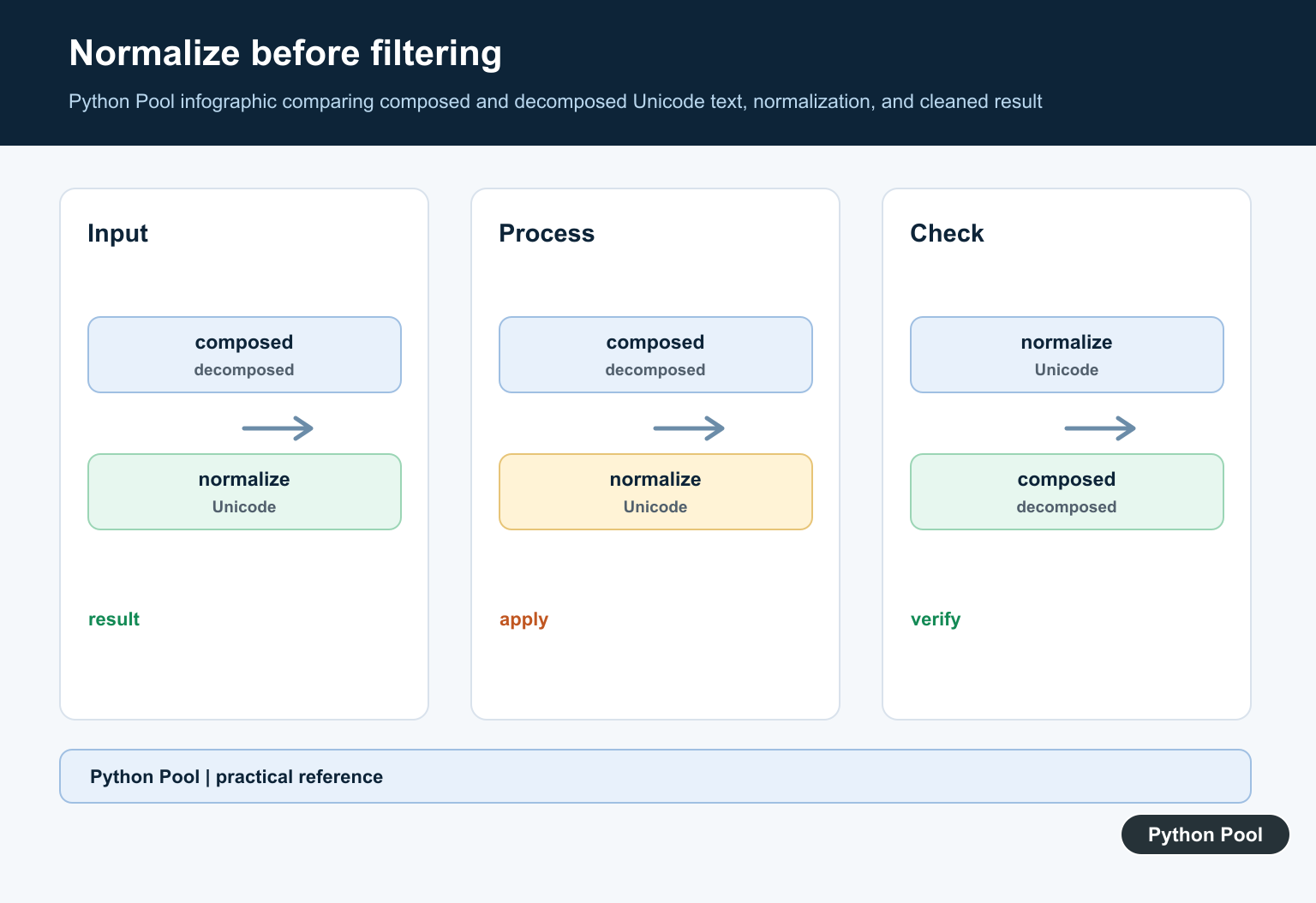
Task: Click the 'Normalize before filtering' title
Action: 285,53
